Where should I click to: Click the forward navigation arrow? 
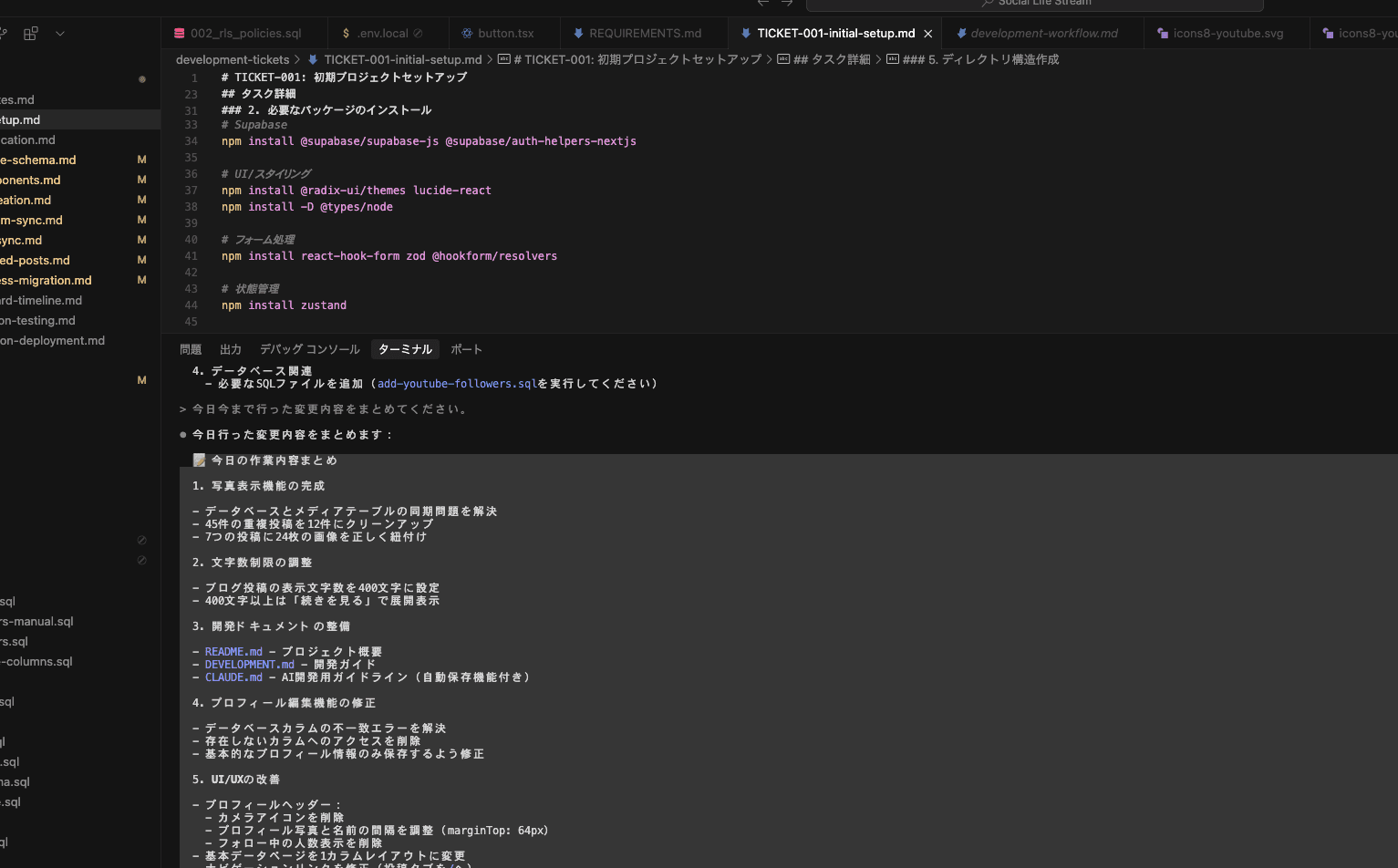[787, 2]
